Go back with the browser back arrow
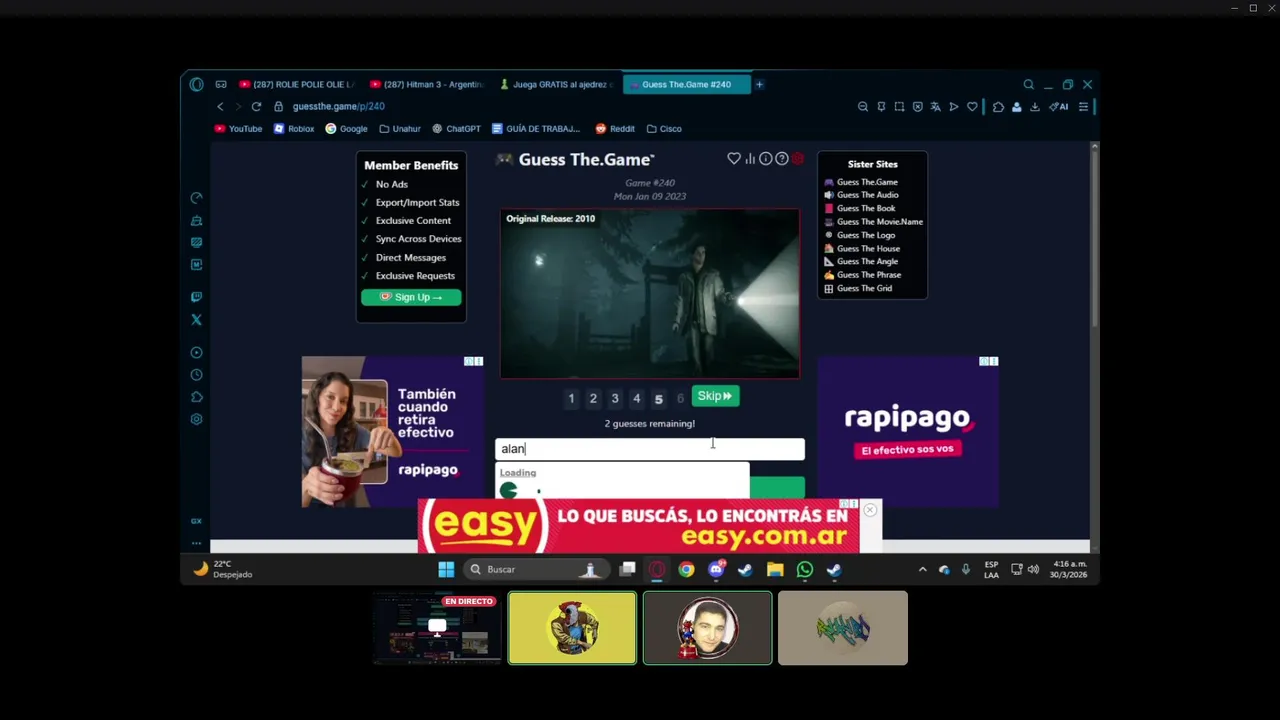 pyautogui.click(x=220, y=107)
